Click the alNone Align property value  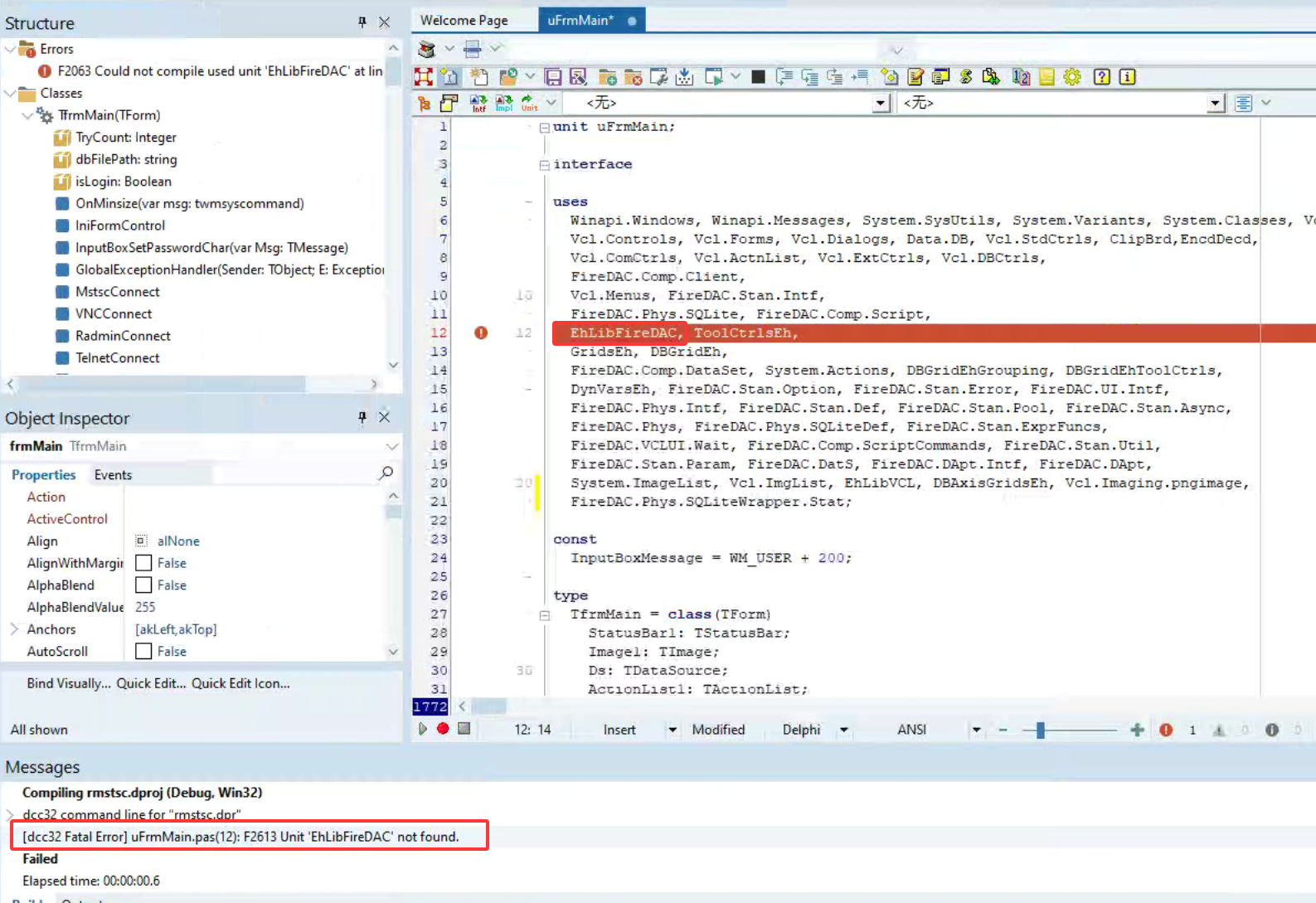(x=178, y=541)
